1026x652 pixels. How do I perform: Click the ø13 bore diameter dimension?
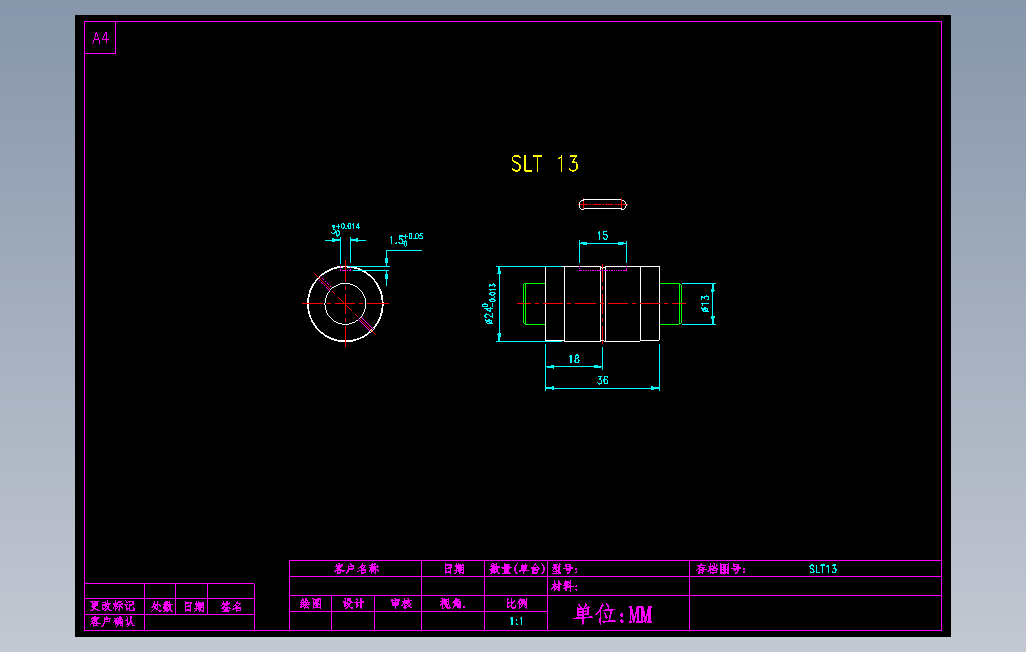[705, 304]
